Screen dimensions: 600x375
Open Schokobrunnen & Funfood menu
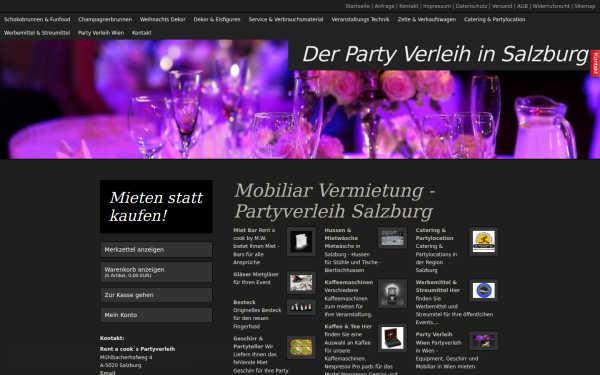37,20
